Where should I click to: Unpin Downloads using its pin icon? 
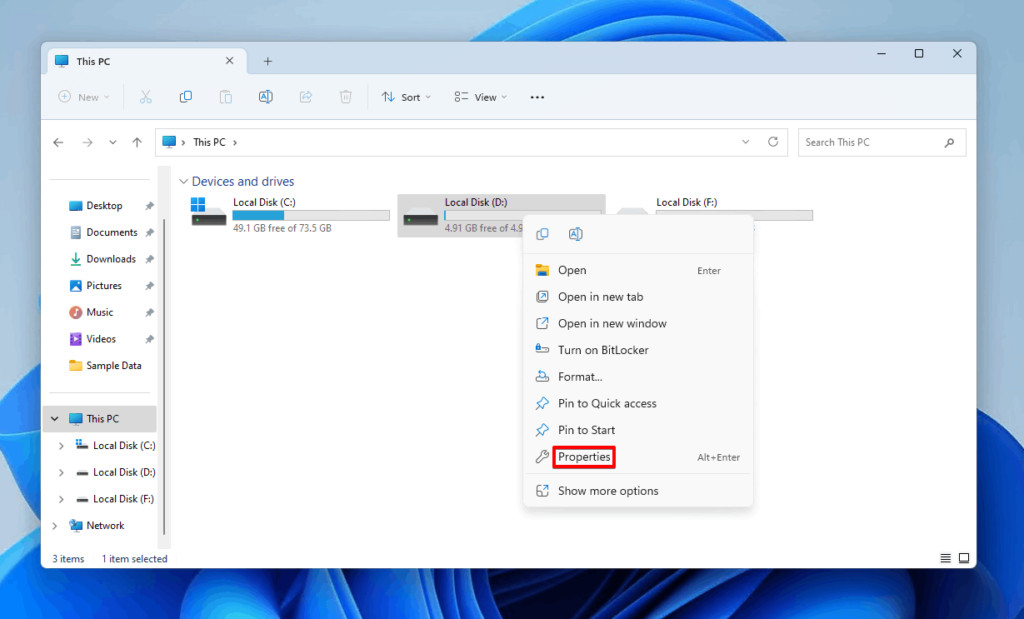[149, 259]
